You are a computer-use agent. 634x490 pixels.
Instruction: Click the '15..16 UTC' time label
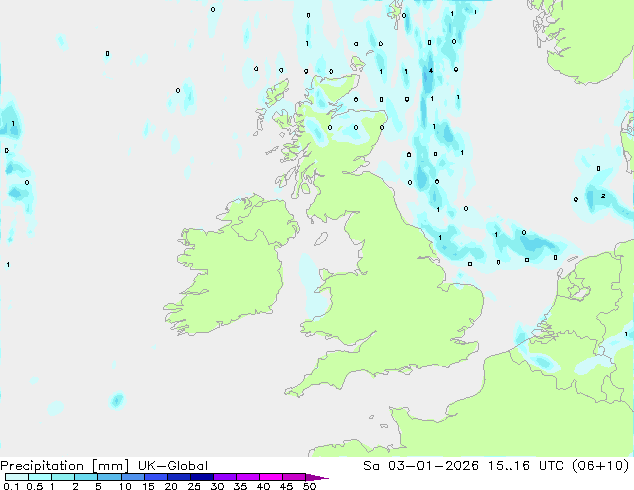point(526,466)
